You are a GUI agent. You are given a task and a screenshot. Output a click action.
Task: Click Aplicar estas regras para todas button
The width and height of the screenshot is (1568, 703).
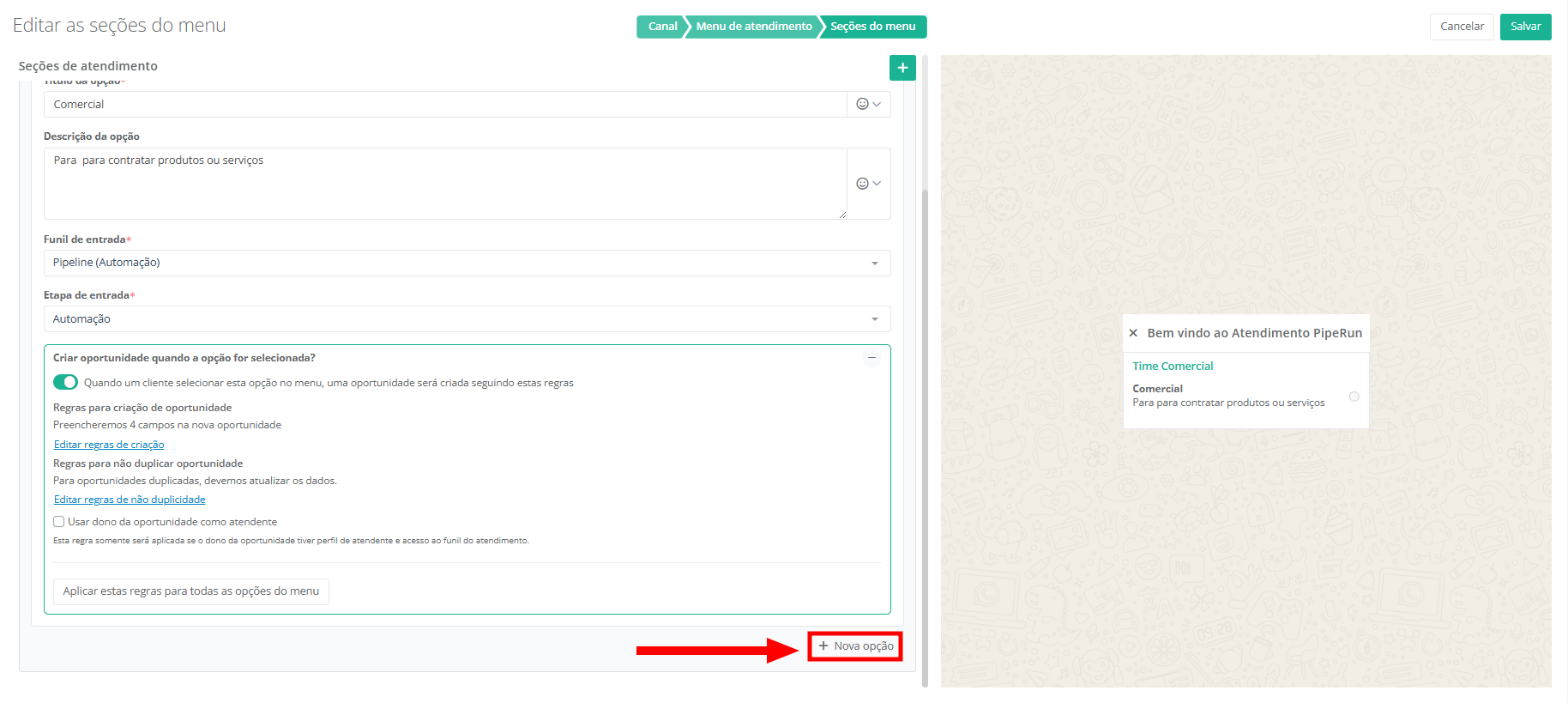point(190,591)
